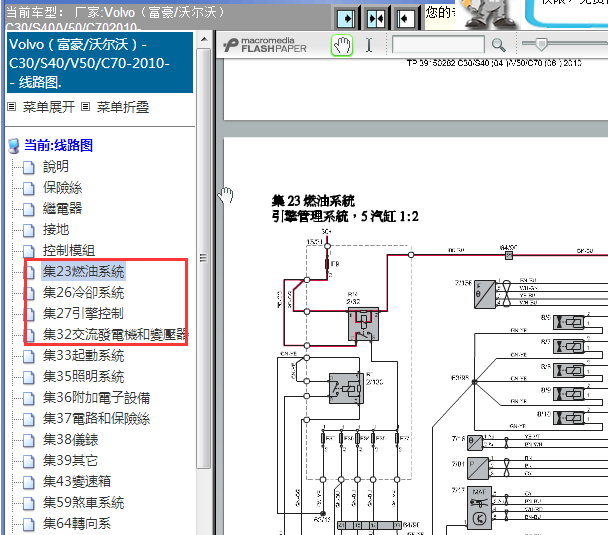Select 集35照明系統 in the tree

pos(83,376)
